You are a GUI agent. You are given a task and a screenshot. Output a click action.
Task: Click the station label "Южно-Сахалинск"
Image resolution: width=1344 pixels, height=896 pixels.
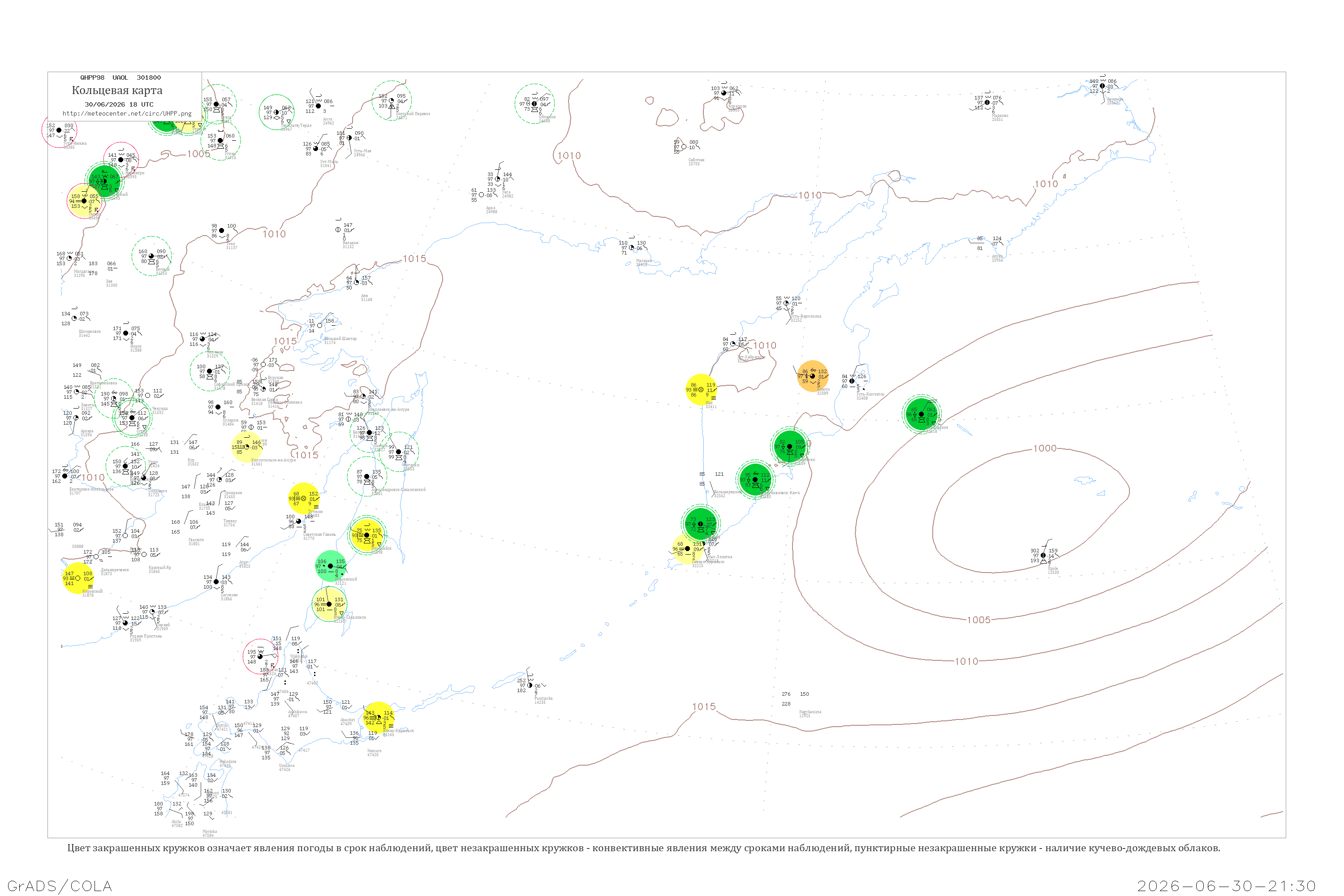(x=350, y=617)
